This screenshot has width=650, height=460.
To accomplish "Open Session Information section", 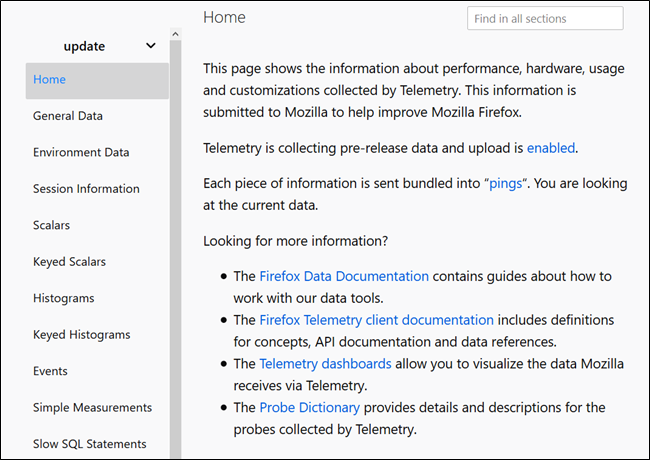I will [x=86, y=189].
